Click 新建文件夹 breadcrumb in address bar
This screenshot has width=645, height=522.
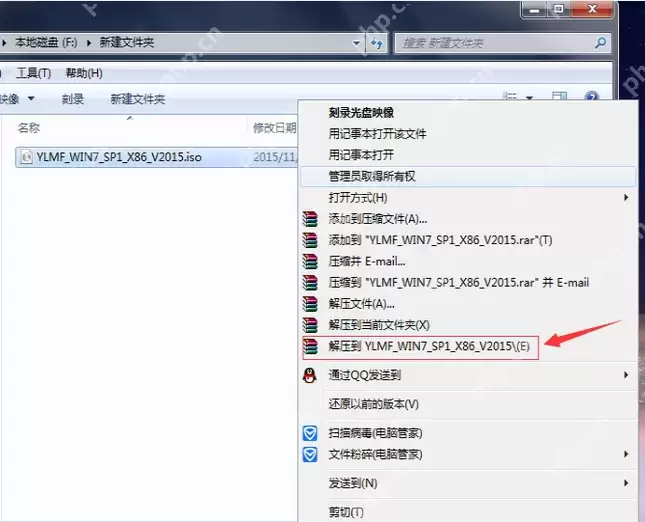(x=127, y=42)
